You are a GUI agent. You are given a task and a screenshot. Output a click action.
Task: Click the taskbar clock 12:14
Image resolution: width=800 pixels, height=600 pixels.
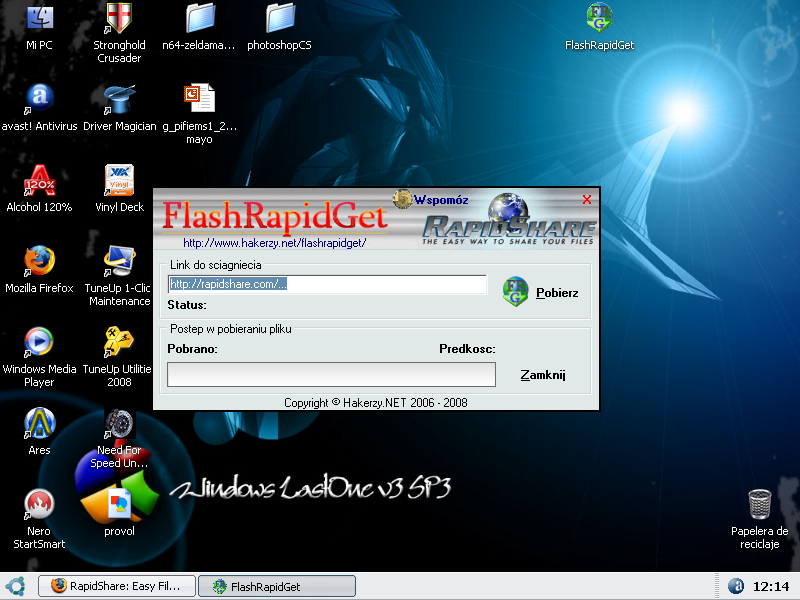pos(771,587)
